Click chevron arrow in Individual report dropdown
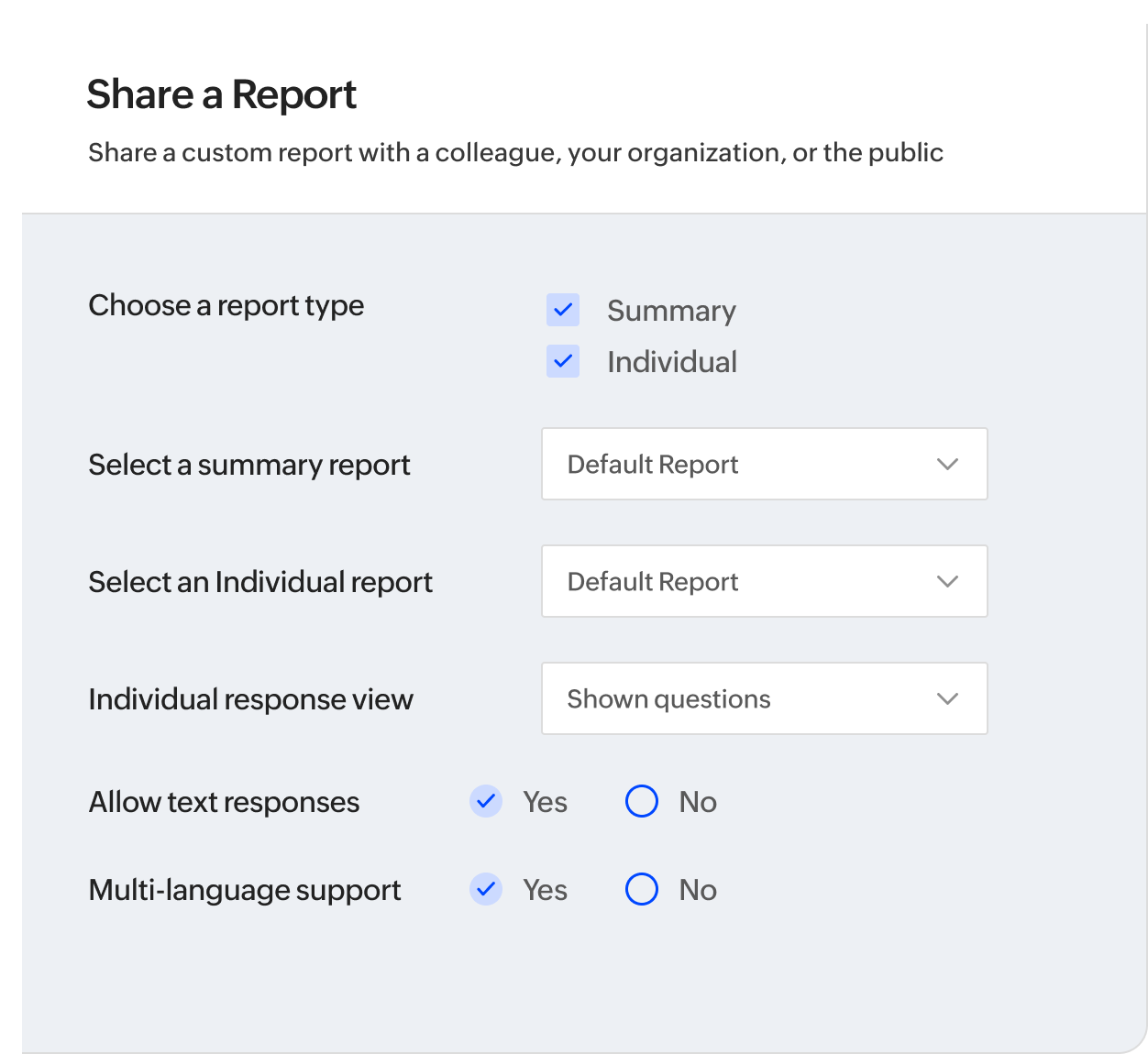 click(x=947, y=581)
